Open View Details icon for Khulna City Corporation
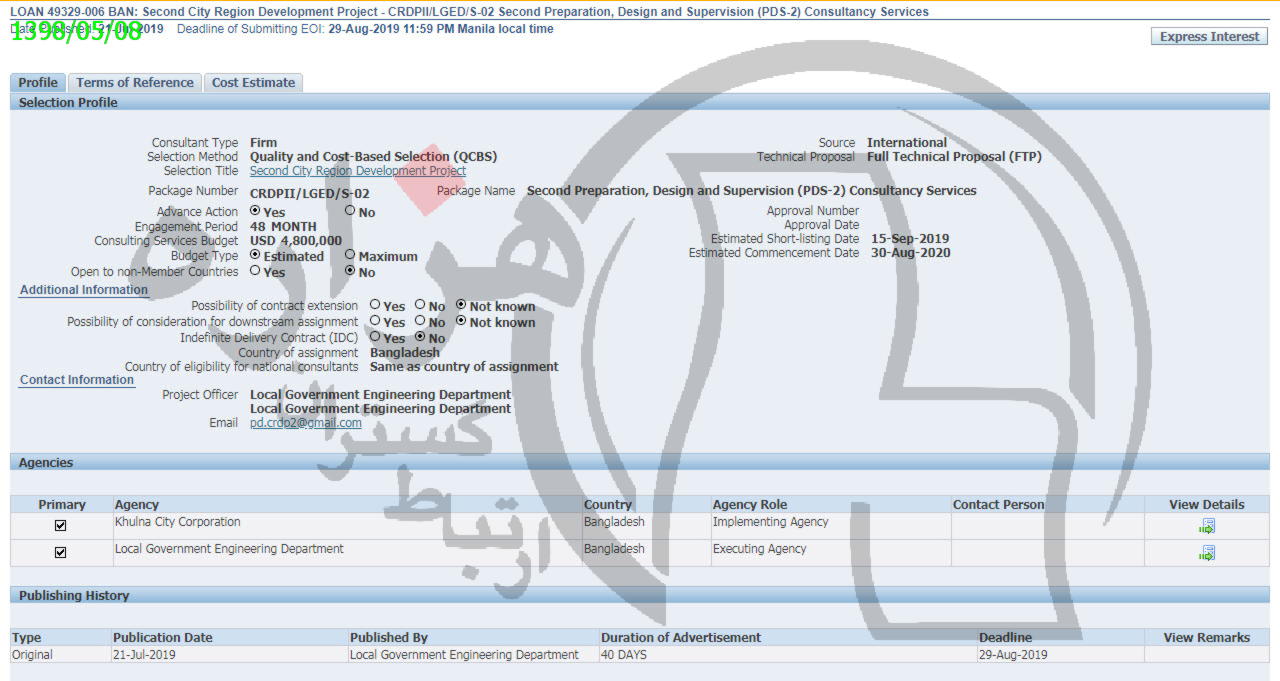The image size is (1280, 681). pos(1207,526)
